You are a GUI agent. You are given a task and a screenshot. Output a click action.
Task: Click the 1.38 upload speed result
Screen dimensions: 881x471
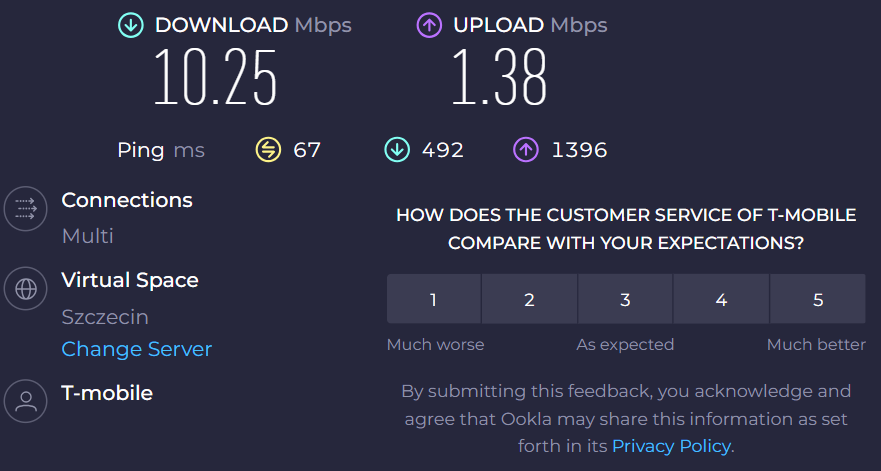[499, 77]
